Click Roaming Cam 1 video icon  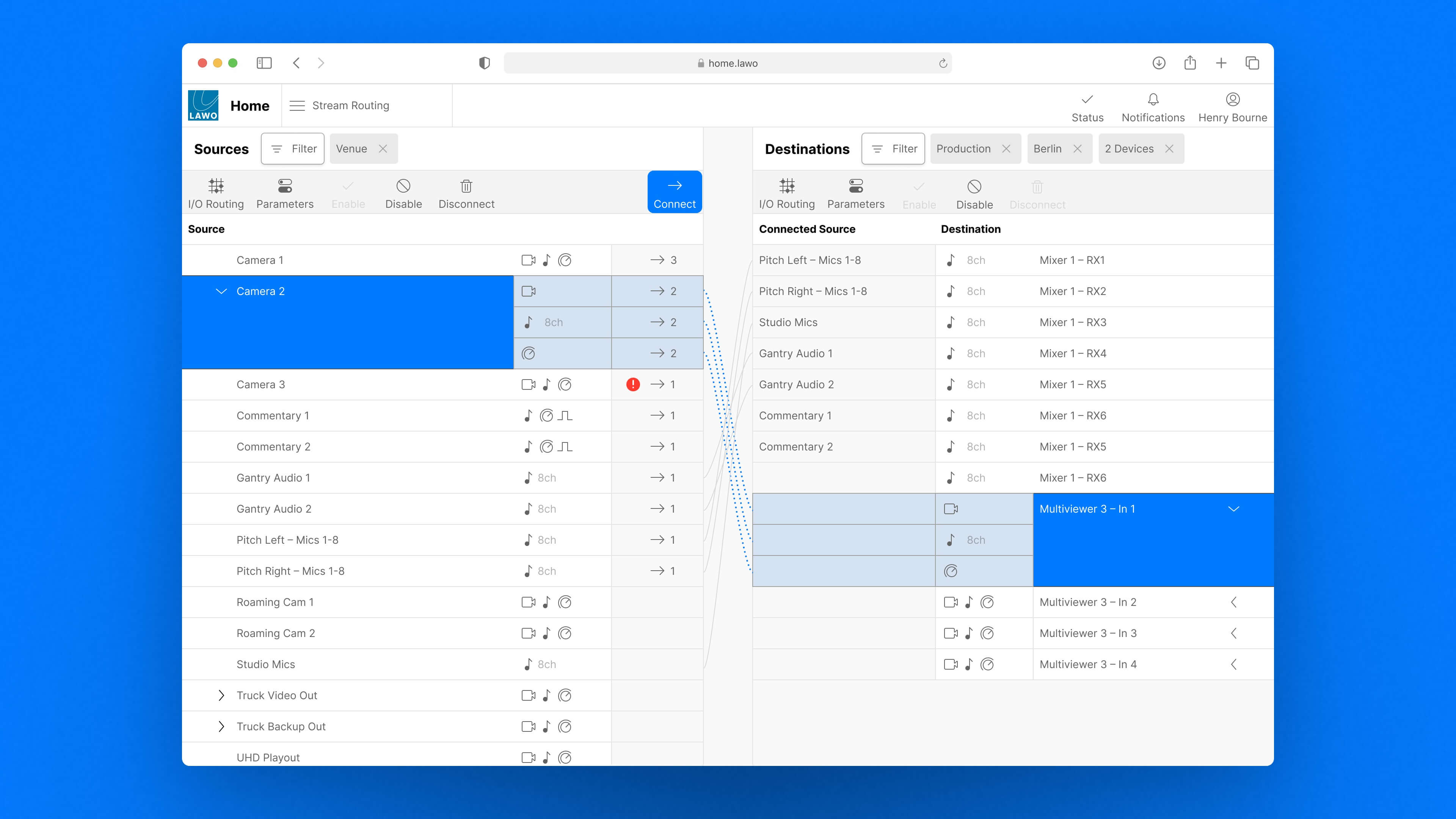[529, 602]
